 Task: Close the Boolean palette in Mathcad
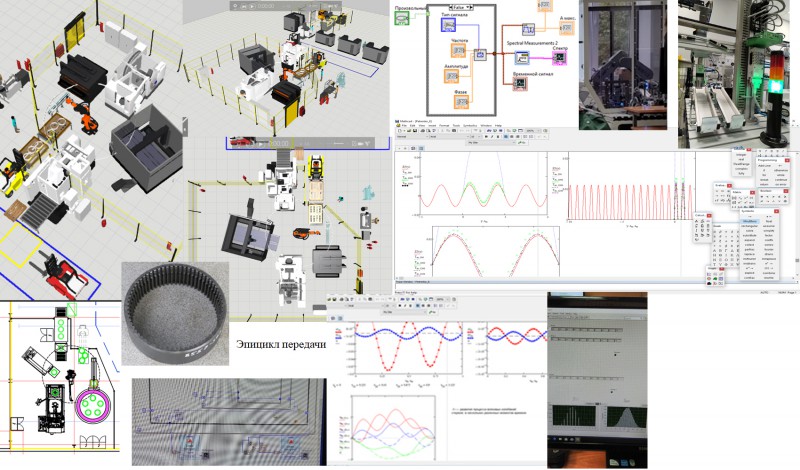[786, 191]
